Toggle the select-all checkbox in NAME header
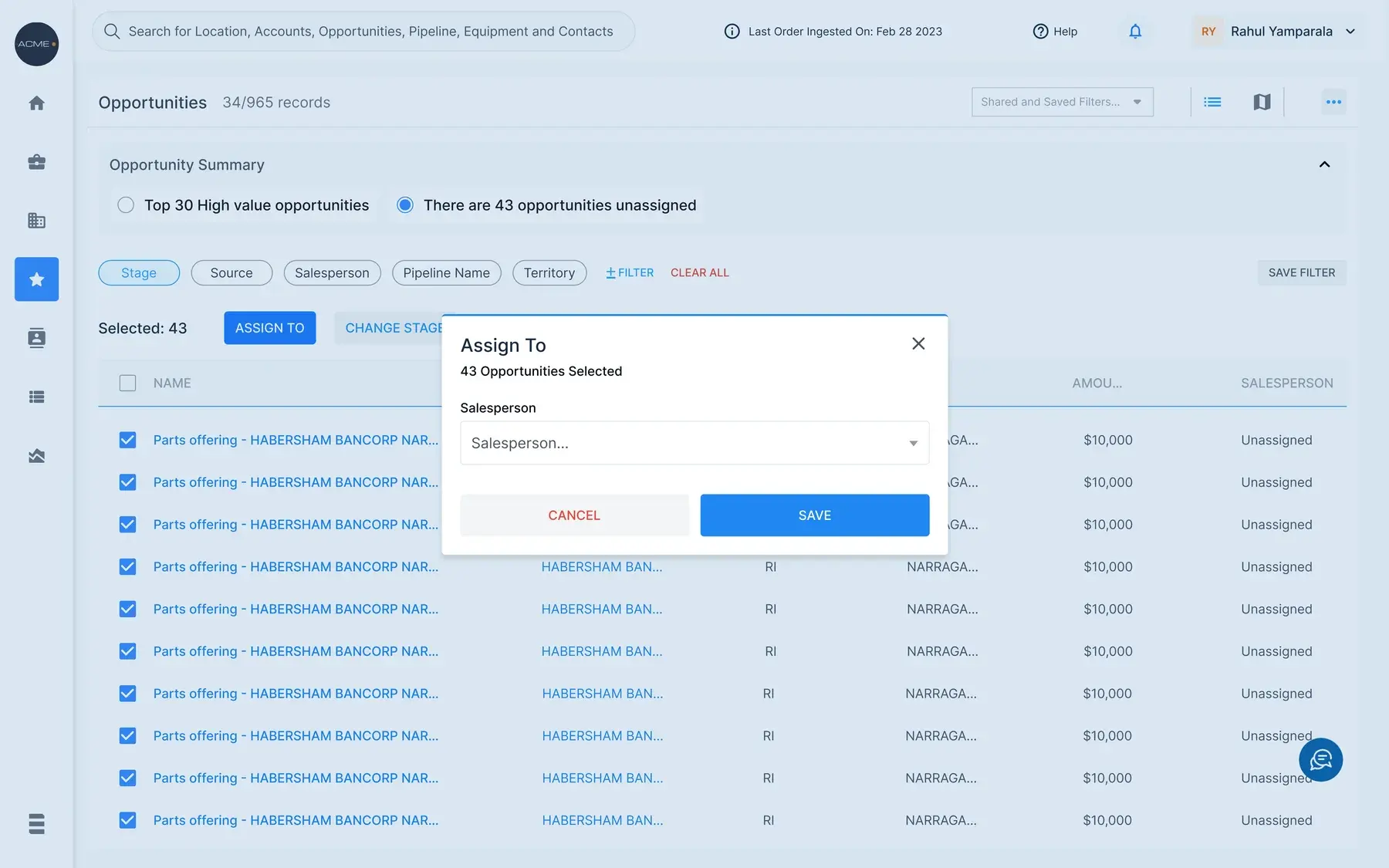The width and height of the screenshot is (1389, 868). point(127,383)
